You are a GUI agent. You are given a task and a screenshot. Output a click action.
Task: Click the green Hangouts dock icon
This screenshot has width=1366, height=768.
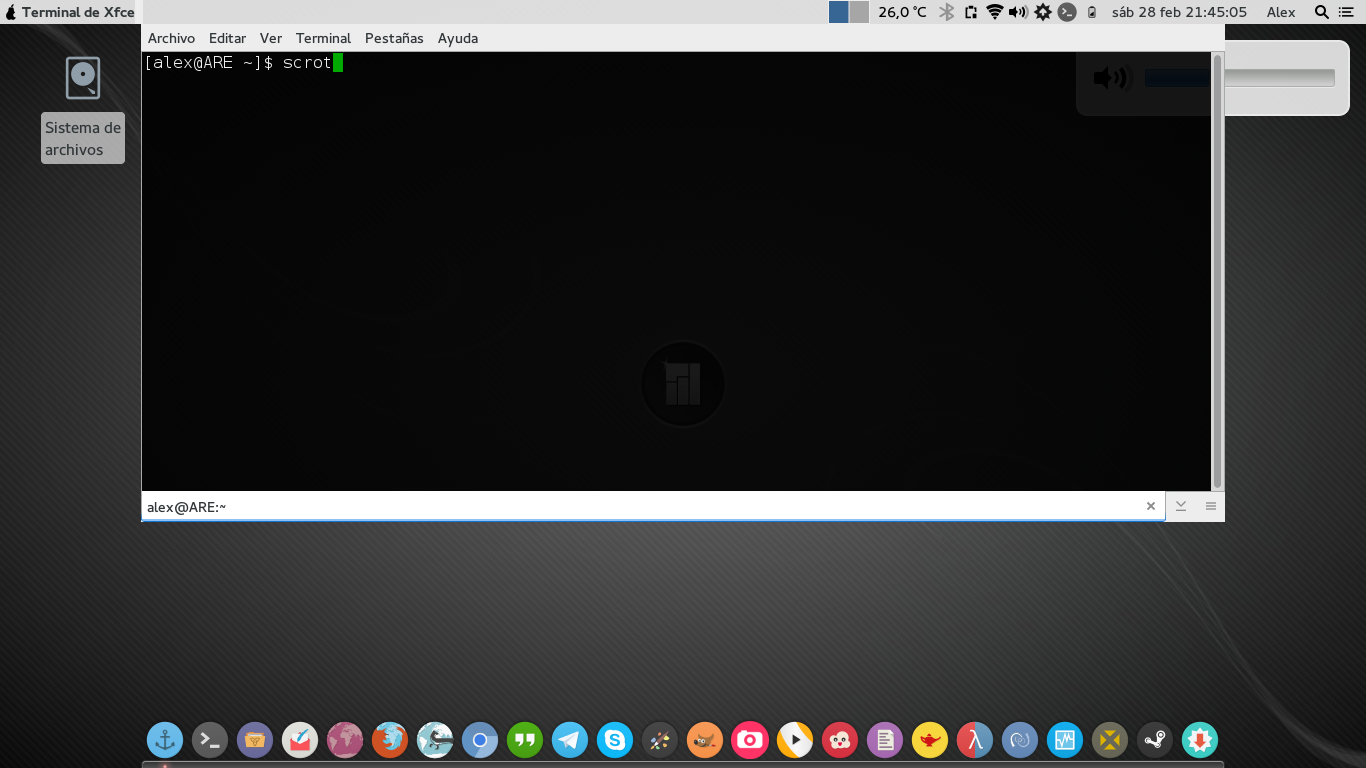[525, 740]
